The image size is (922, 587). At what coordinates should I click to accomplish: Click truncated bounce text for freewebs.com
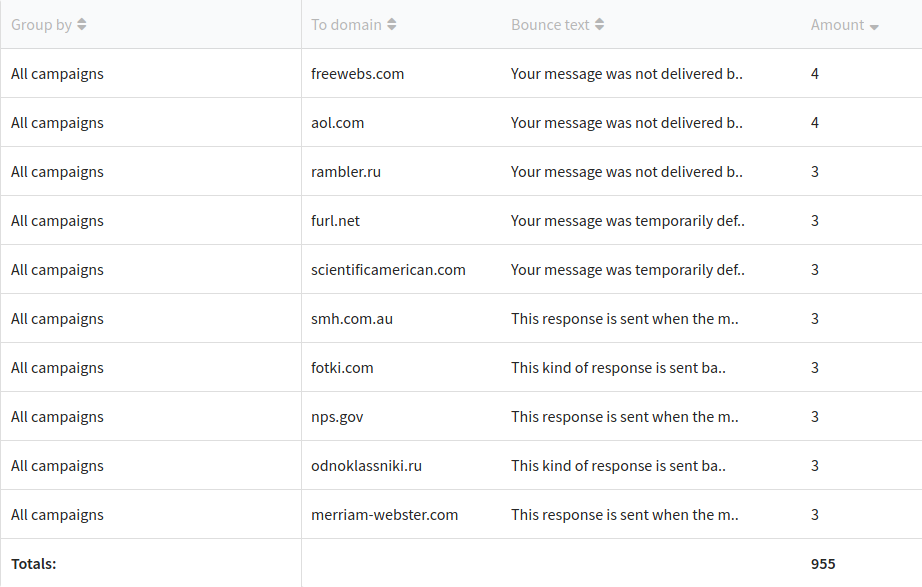point(627,74)
